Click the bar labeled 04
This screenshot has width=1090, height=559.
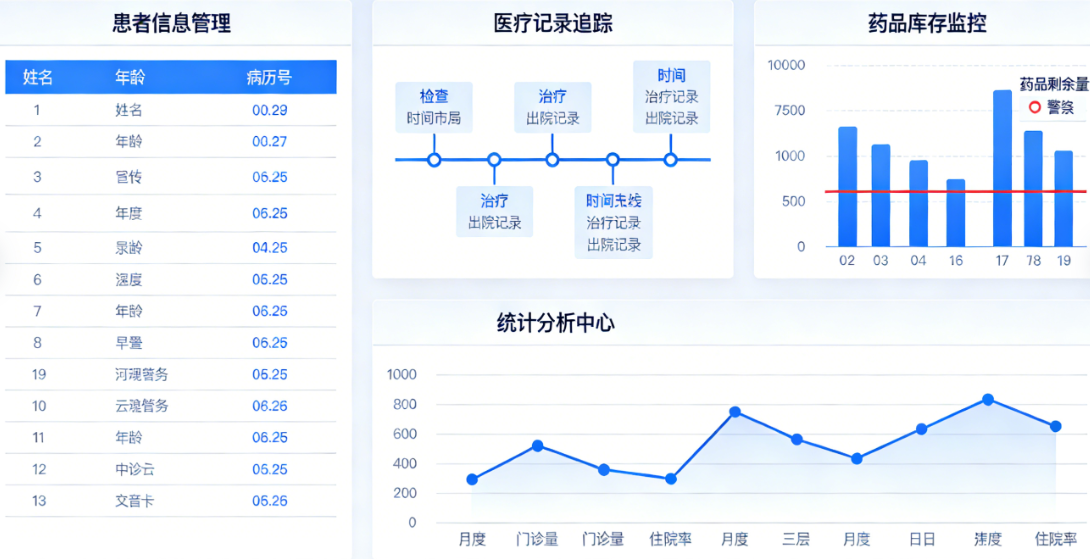pyautogui.click(x=918, y=203)
